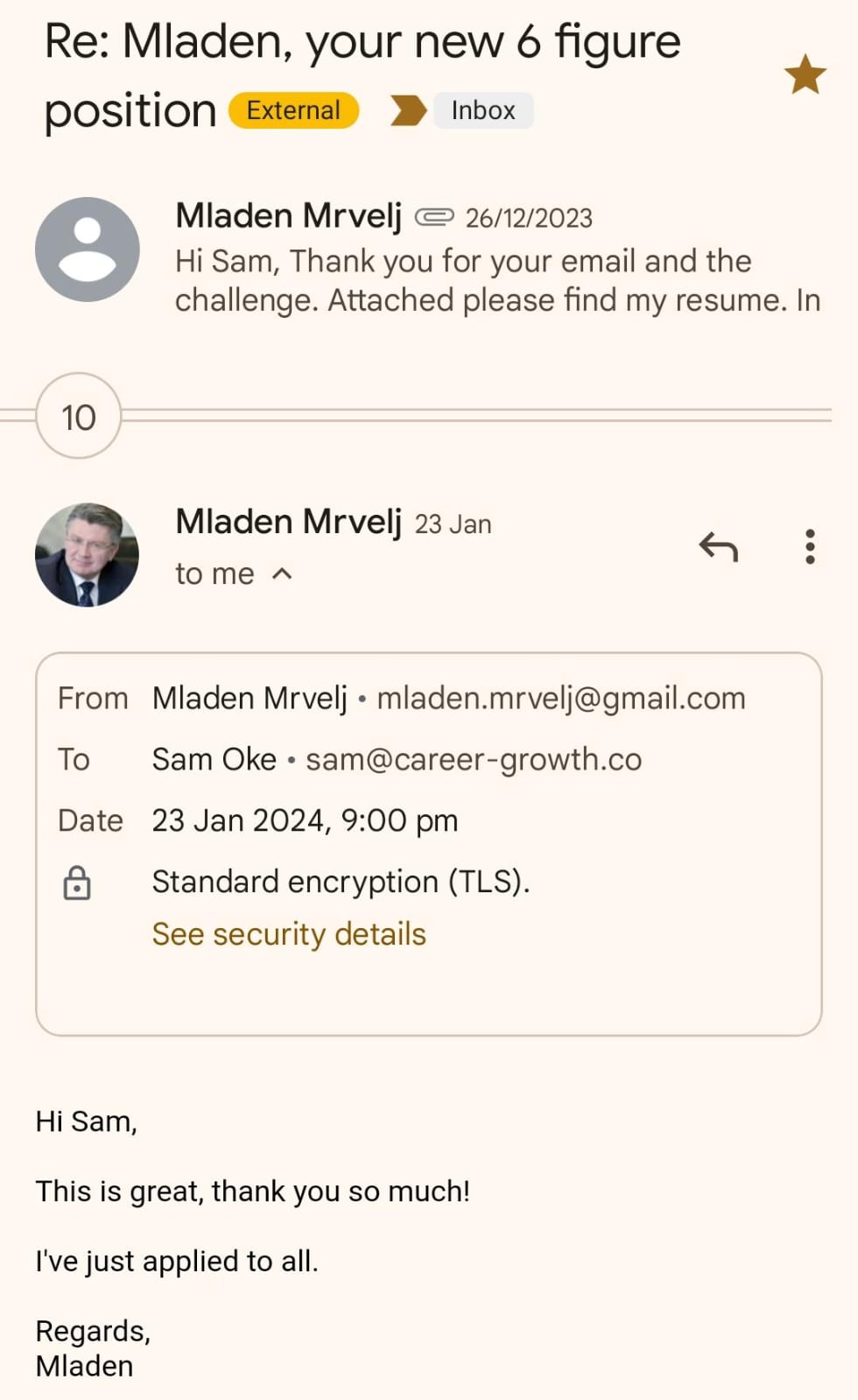Click the email body text 'I've just applied to all'
The image size is (858, 1400).
[x=177, y=1261]
